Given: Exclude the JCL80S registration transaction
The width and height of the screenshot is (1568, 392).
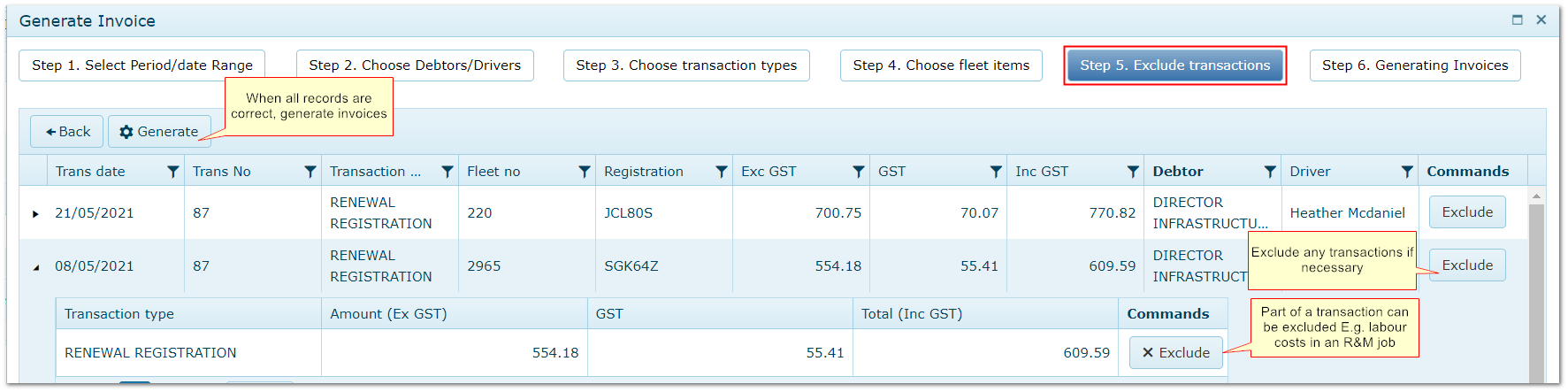Looking at the screenshot, I should 1467,212.
